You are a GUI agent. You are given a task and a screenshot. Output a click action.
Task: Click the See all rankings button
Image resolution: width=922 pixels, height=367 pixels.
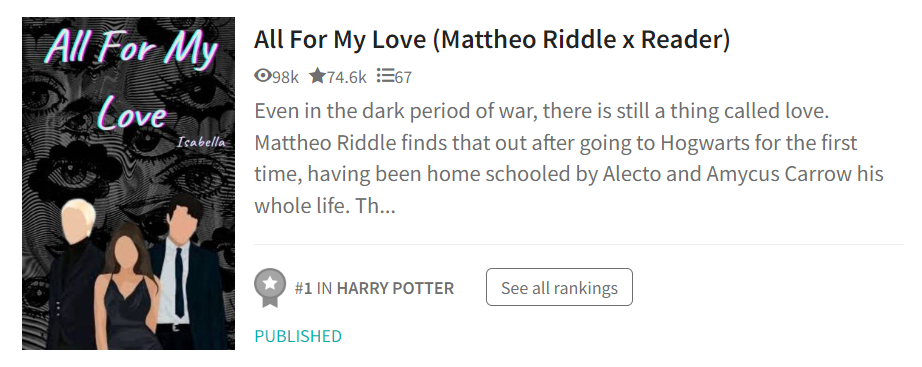[x=559, y=287]
